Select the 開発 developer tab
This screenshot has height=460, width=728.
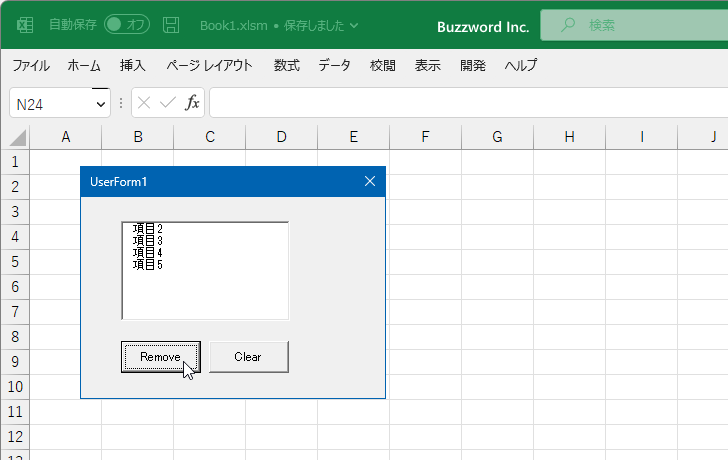[473, 65]
